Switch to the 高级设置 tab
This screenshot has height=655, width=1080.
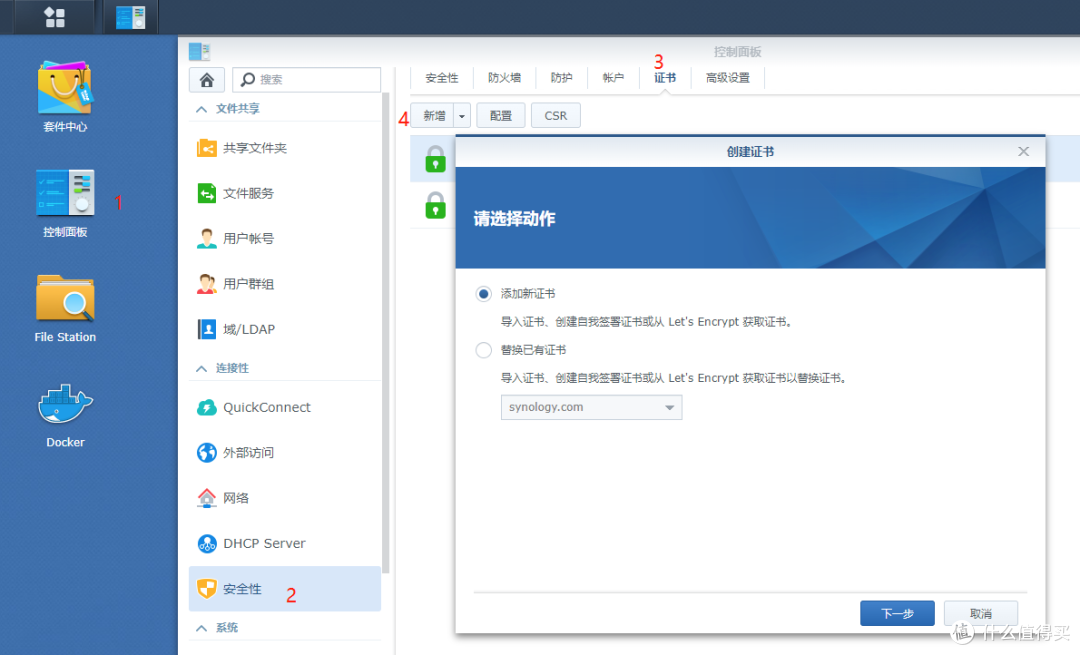coord(727,77)
